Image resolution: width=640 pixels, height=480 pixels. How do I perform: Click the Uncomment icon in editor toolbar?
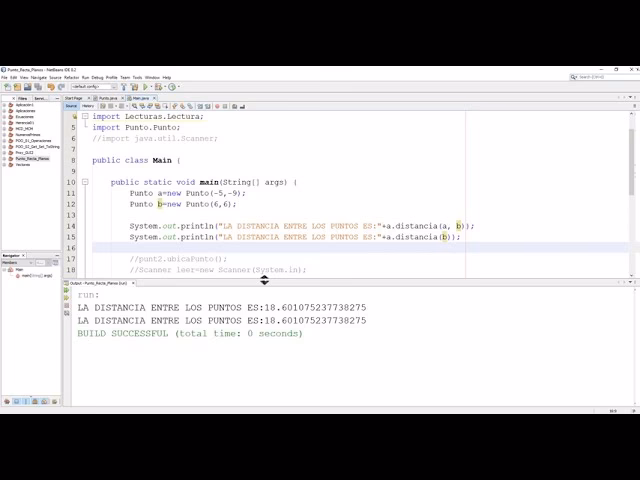coord(242,106)
